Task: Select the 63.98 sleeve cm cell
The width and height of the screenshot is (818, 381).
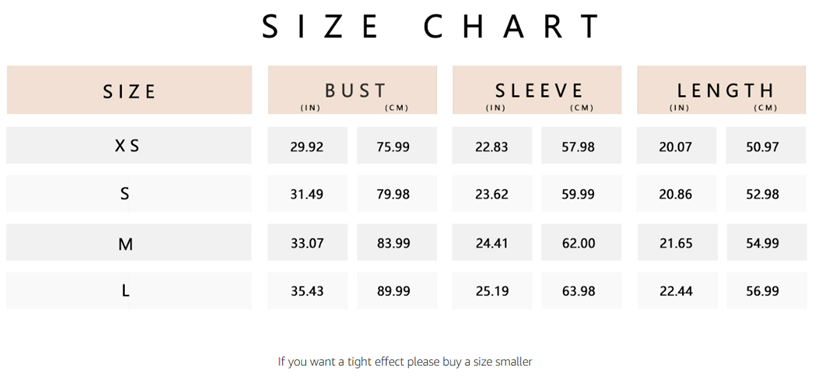Action: 581,290
